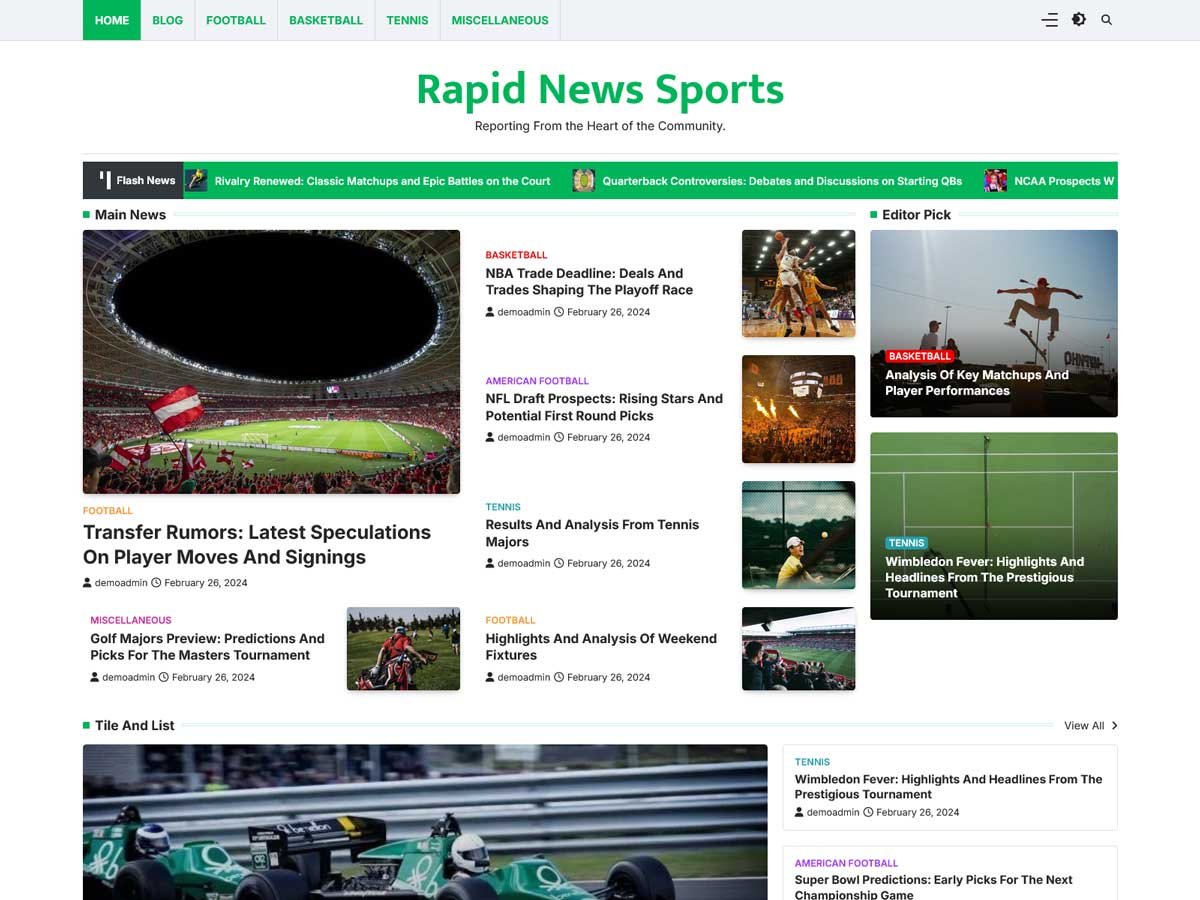Click BASKETBALL category above NBA Trade Deadline

tap(516, 255)
